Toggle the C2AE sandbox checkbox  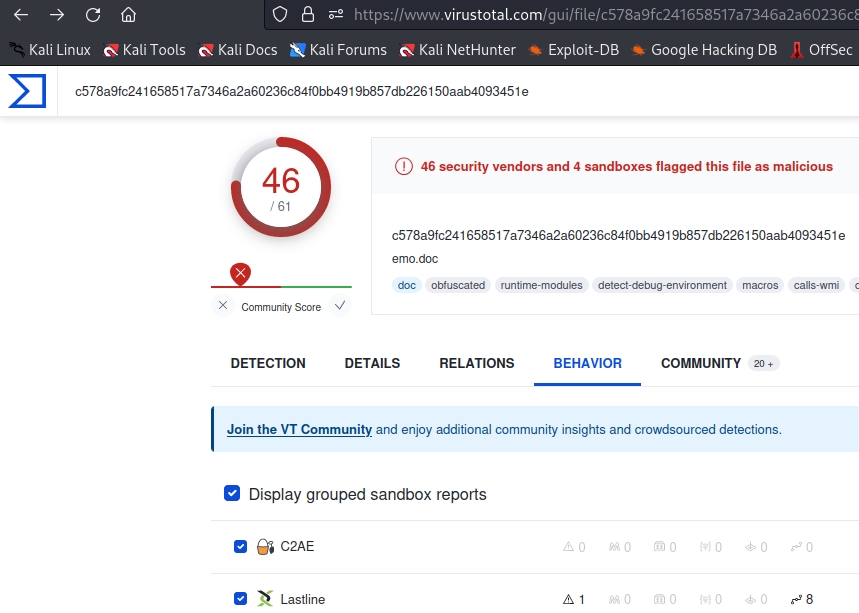tap(240, 547)
